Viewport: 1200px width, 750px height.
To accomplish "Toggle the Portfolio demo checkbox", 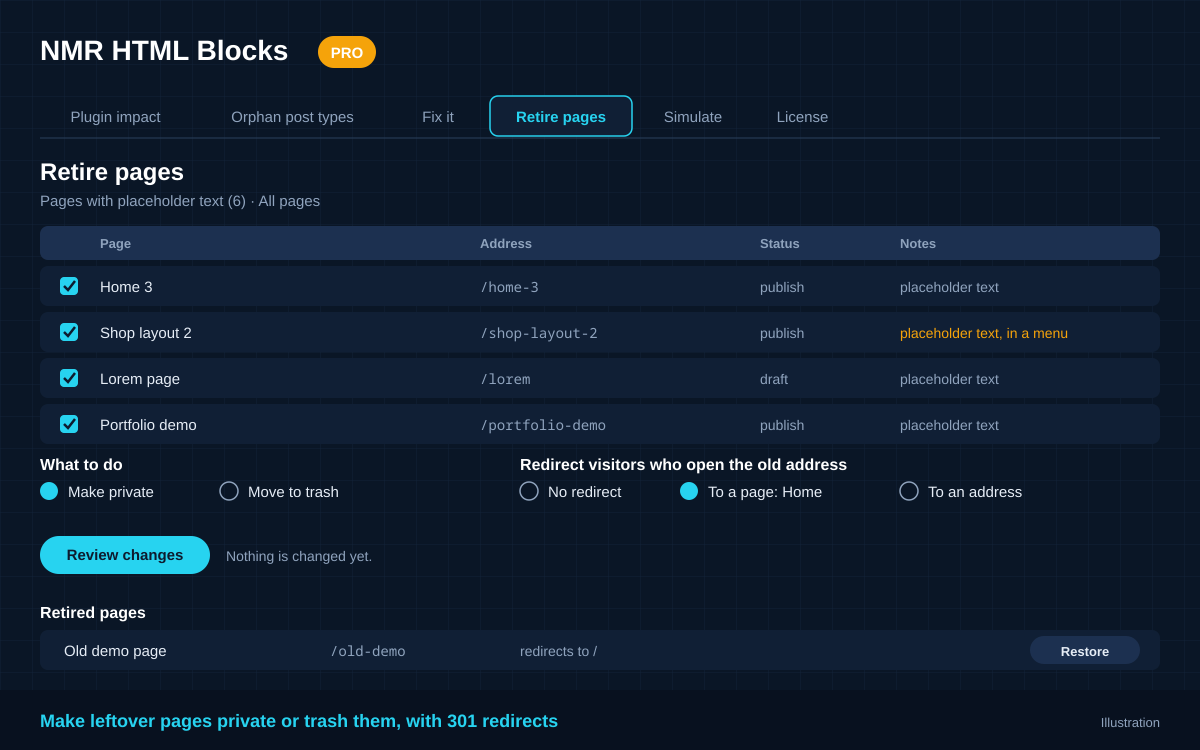I will point(69,424).
